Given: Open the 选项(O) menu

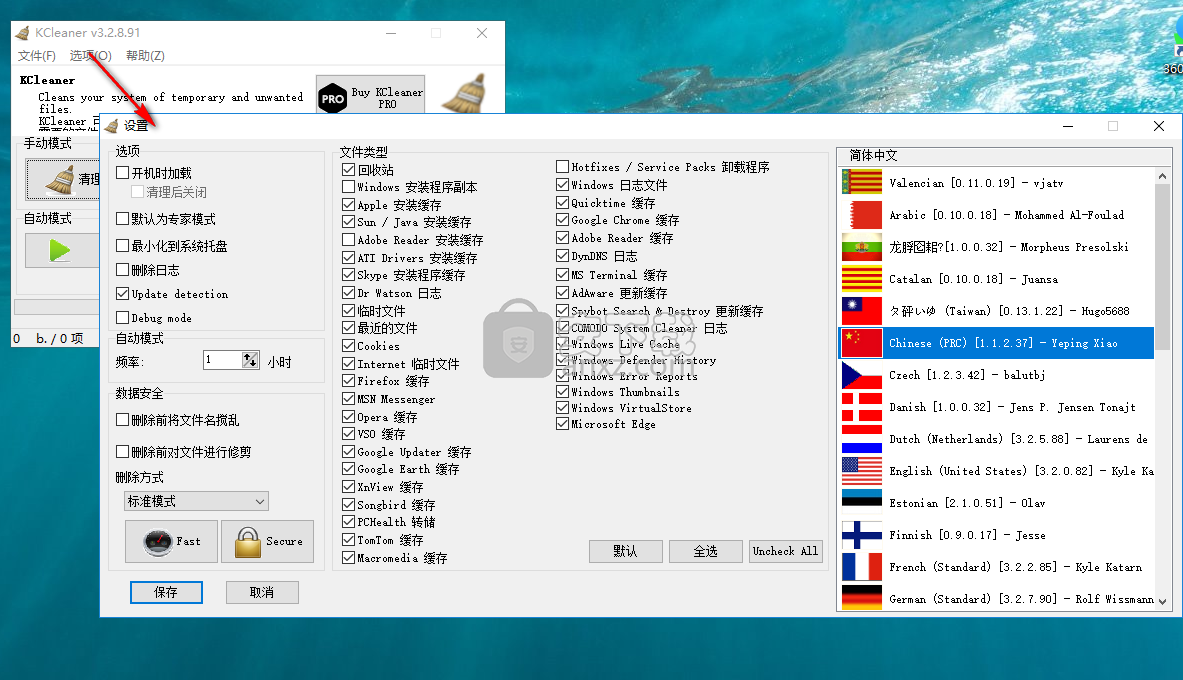Looking at the screenshot, I should 91,56.
